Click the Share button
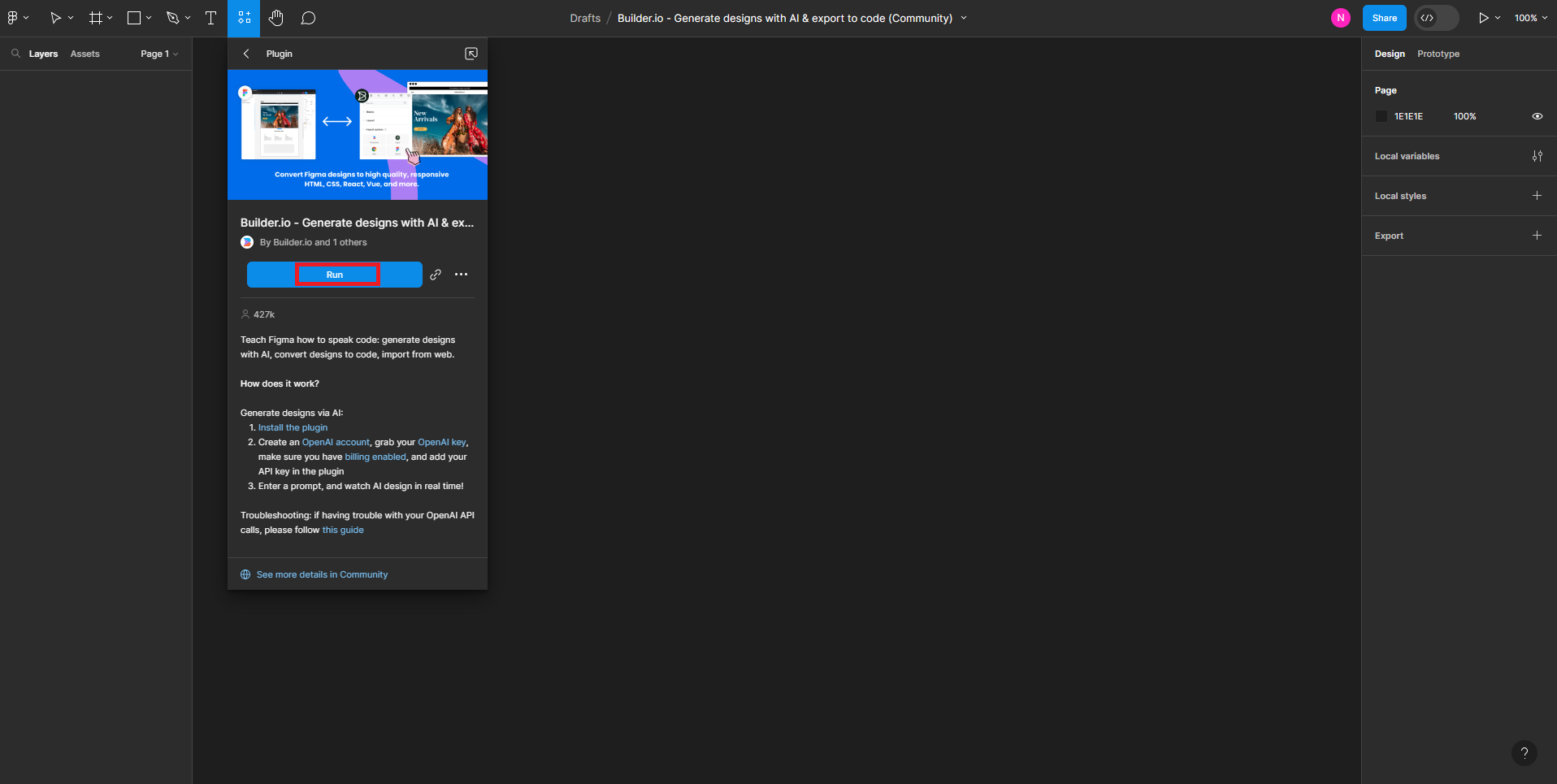Screen dimensions: 1557x784 point(1385,18)
